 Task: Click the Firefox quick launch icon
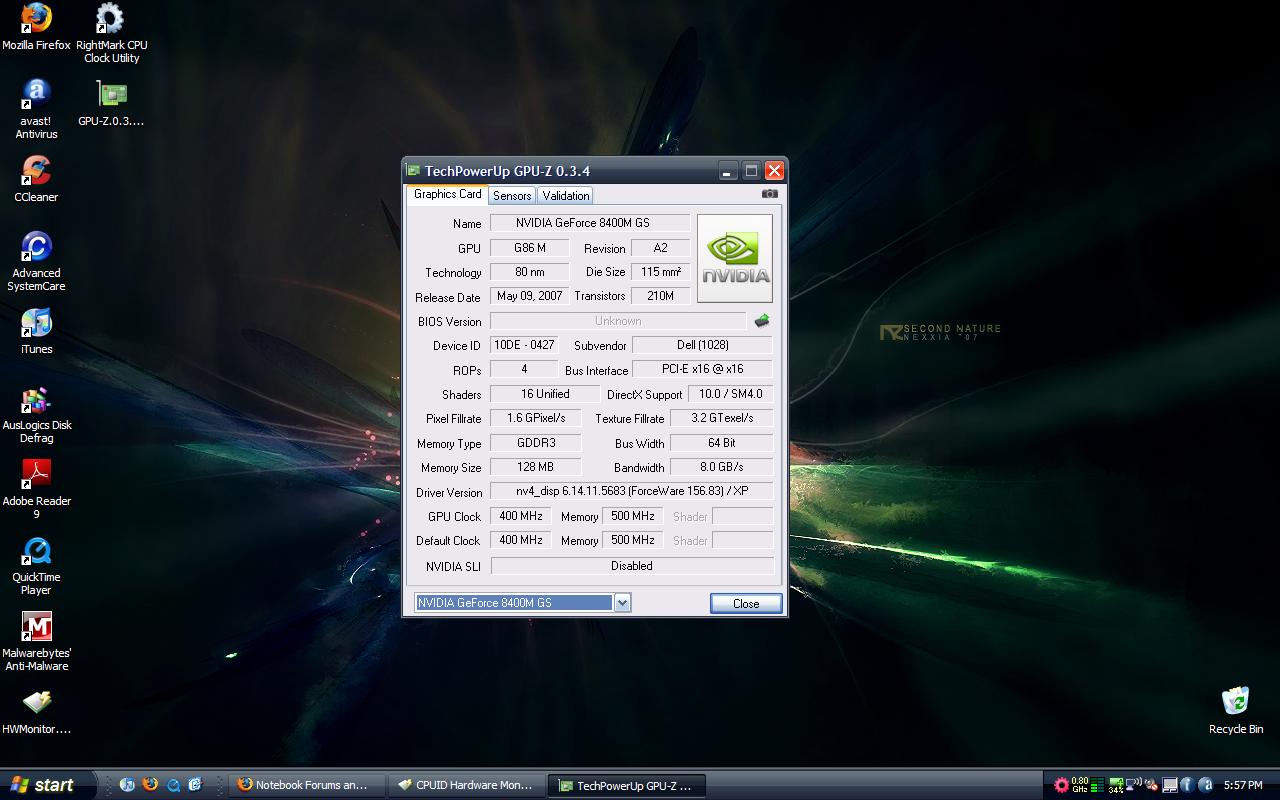click(x=150, y=785)
